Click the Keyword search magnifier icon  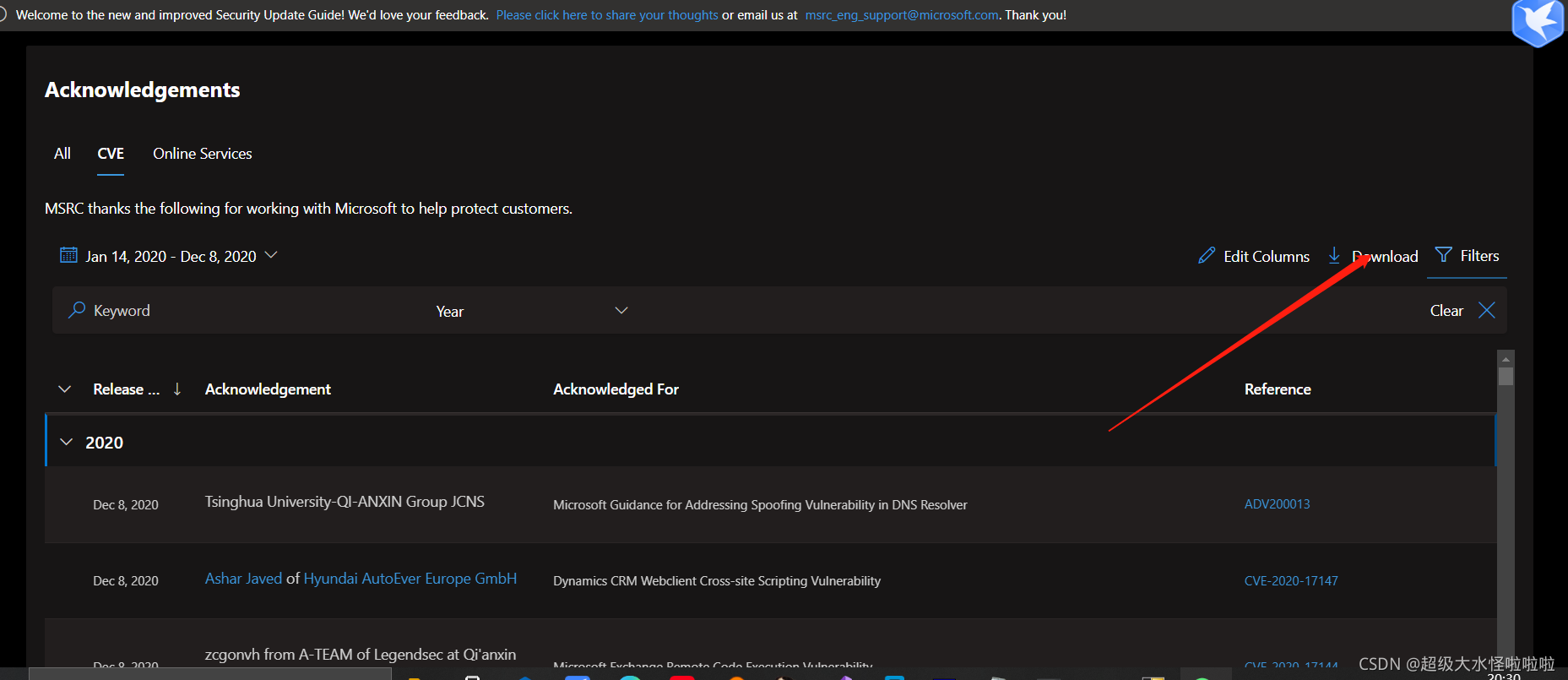(x=77, y=310)
